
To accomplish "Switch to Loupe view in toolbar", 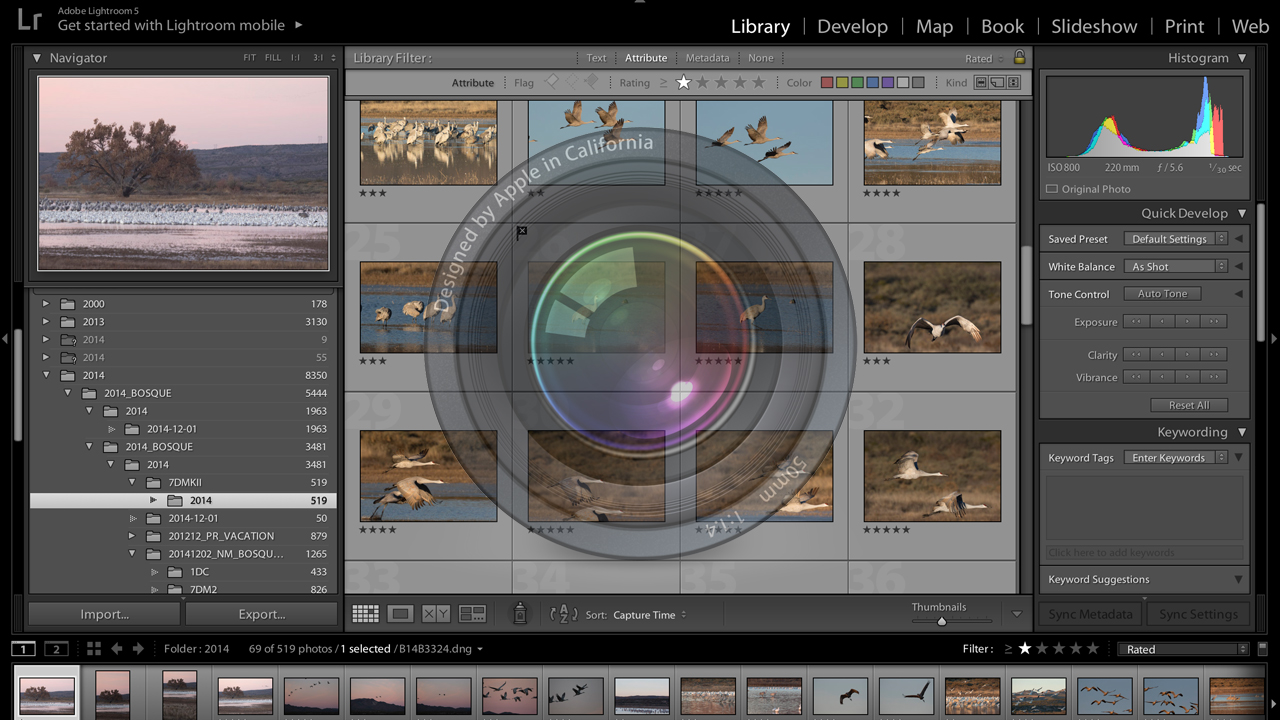I will [400, 614].
